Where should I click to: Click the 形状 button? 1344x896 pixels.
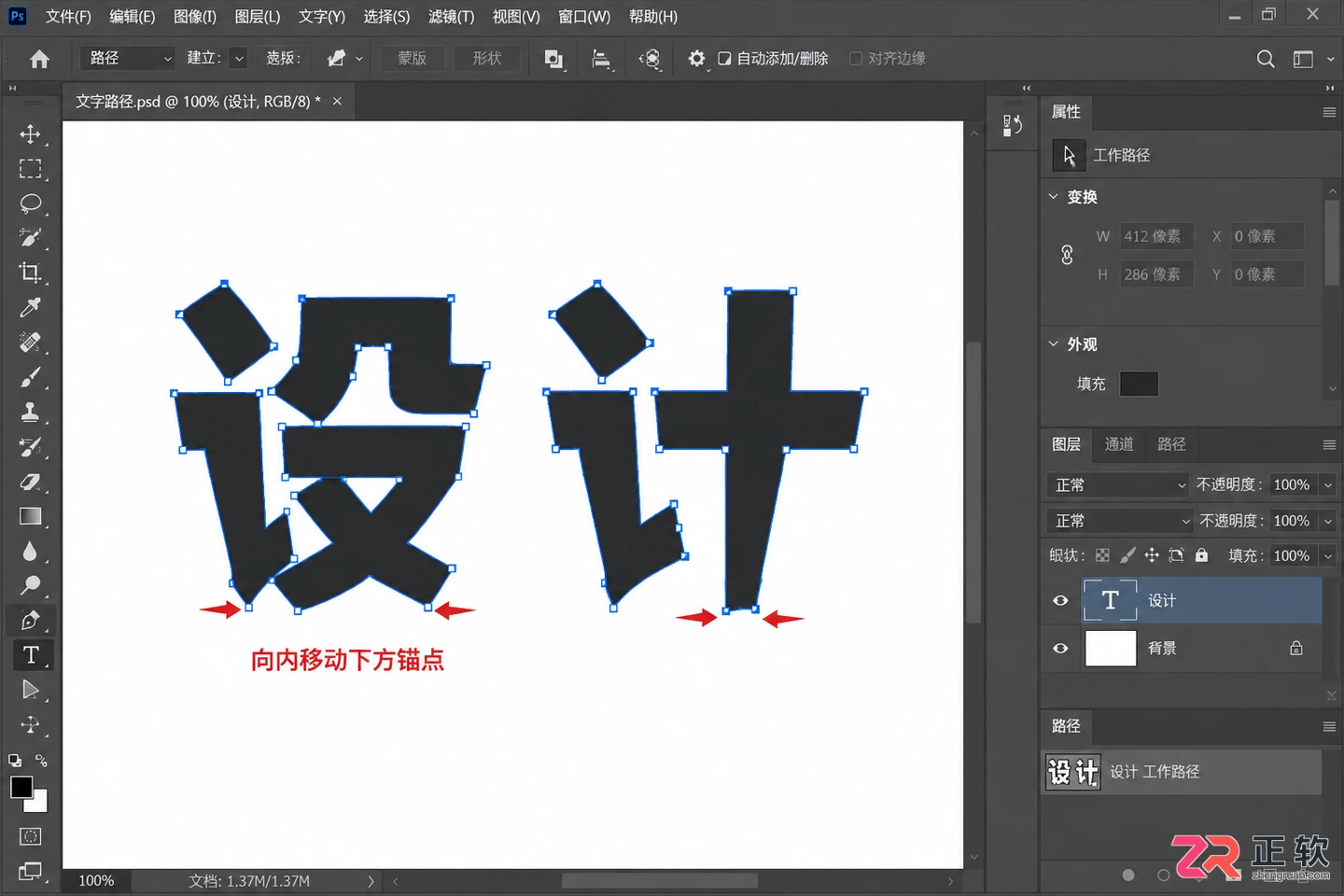pos(487,58)
